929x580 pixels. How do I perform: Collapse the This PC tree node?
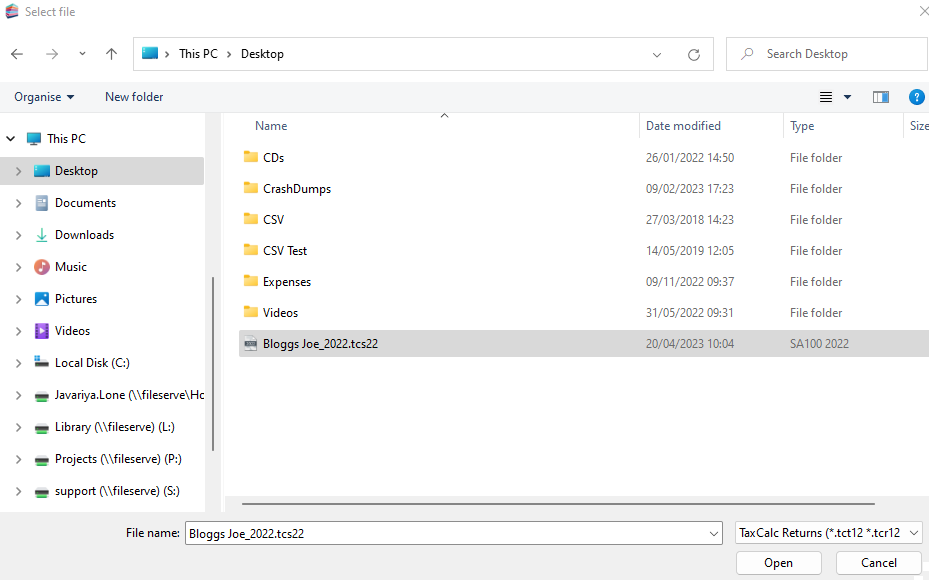click(11, 139)
